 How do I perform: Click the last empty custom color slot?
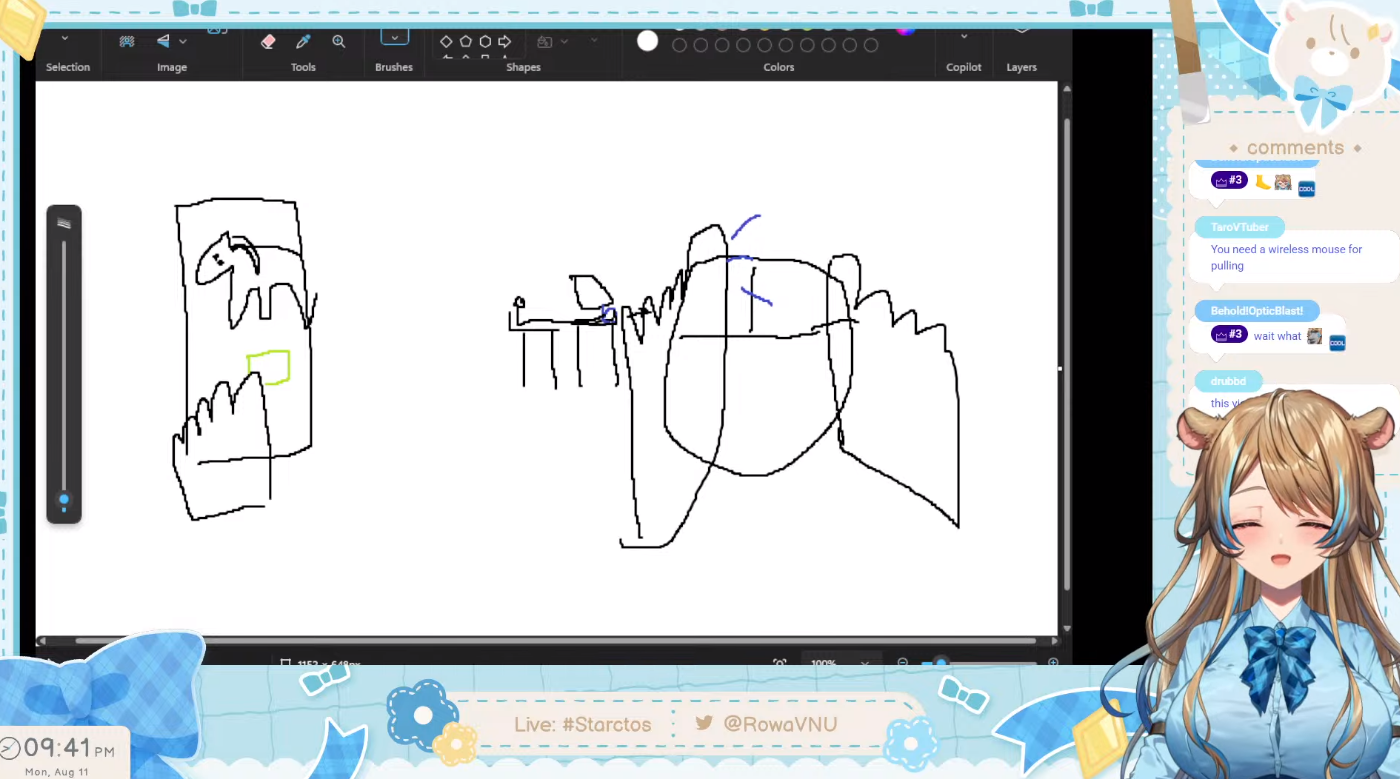[871, 45]
